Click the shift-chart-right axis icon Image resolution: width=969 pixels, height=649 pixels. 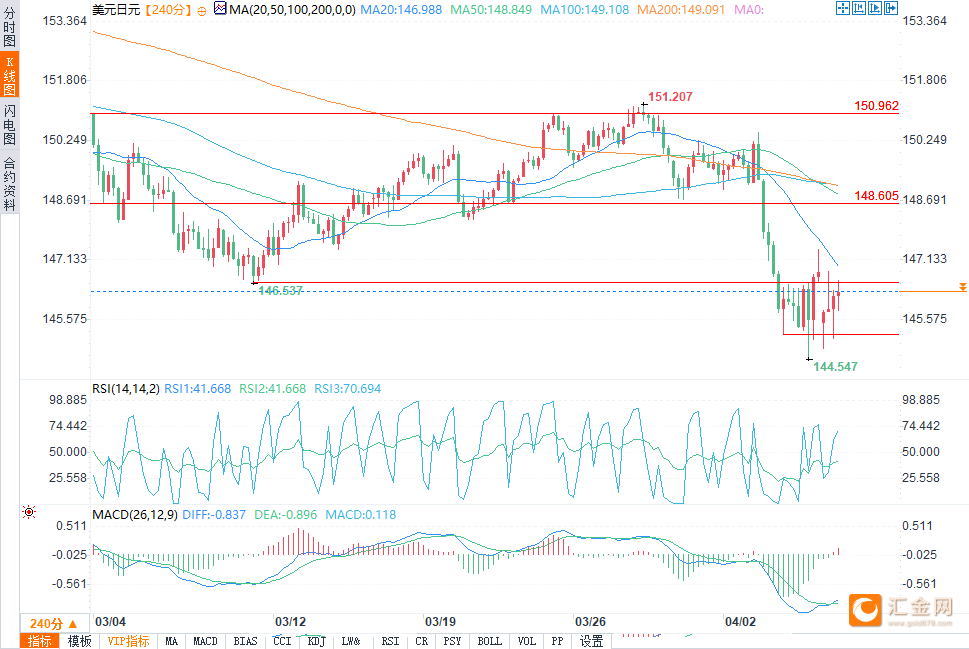(x=874, y=8)
